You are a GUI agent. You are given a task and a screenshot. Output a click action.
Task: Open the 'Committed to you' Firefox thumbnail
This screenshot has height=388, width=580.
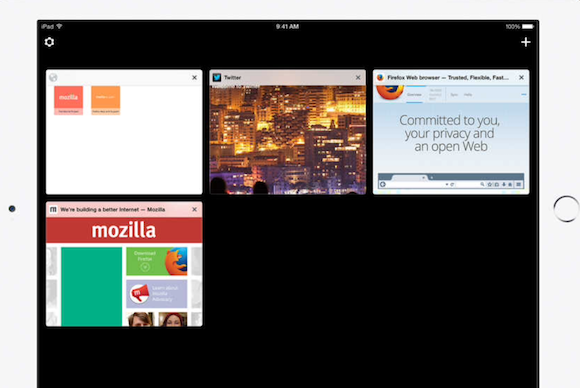click(451, 140)
